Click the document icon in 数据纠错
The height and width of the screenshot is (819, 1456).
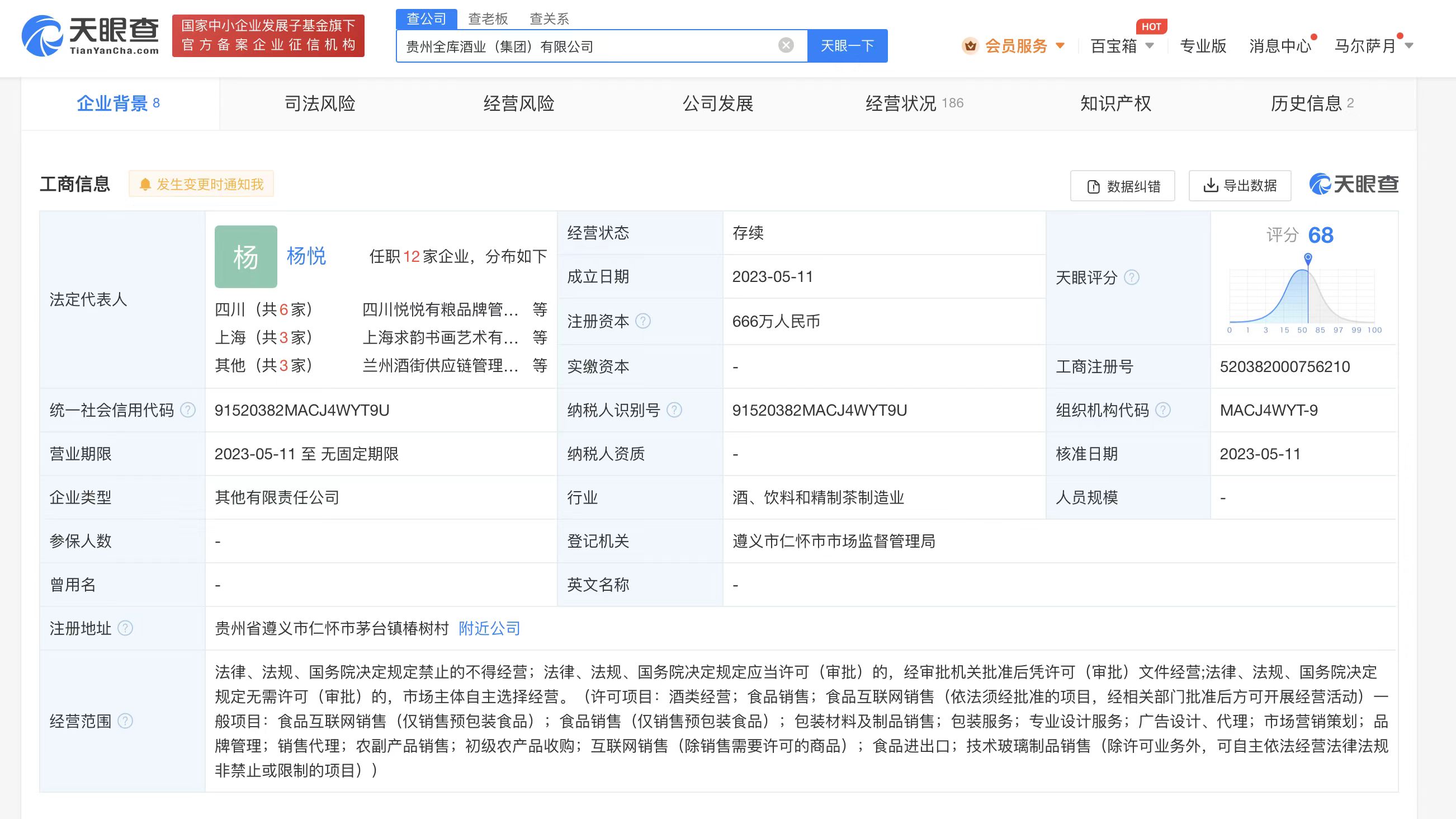1094,186
